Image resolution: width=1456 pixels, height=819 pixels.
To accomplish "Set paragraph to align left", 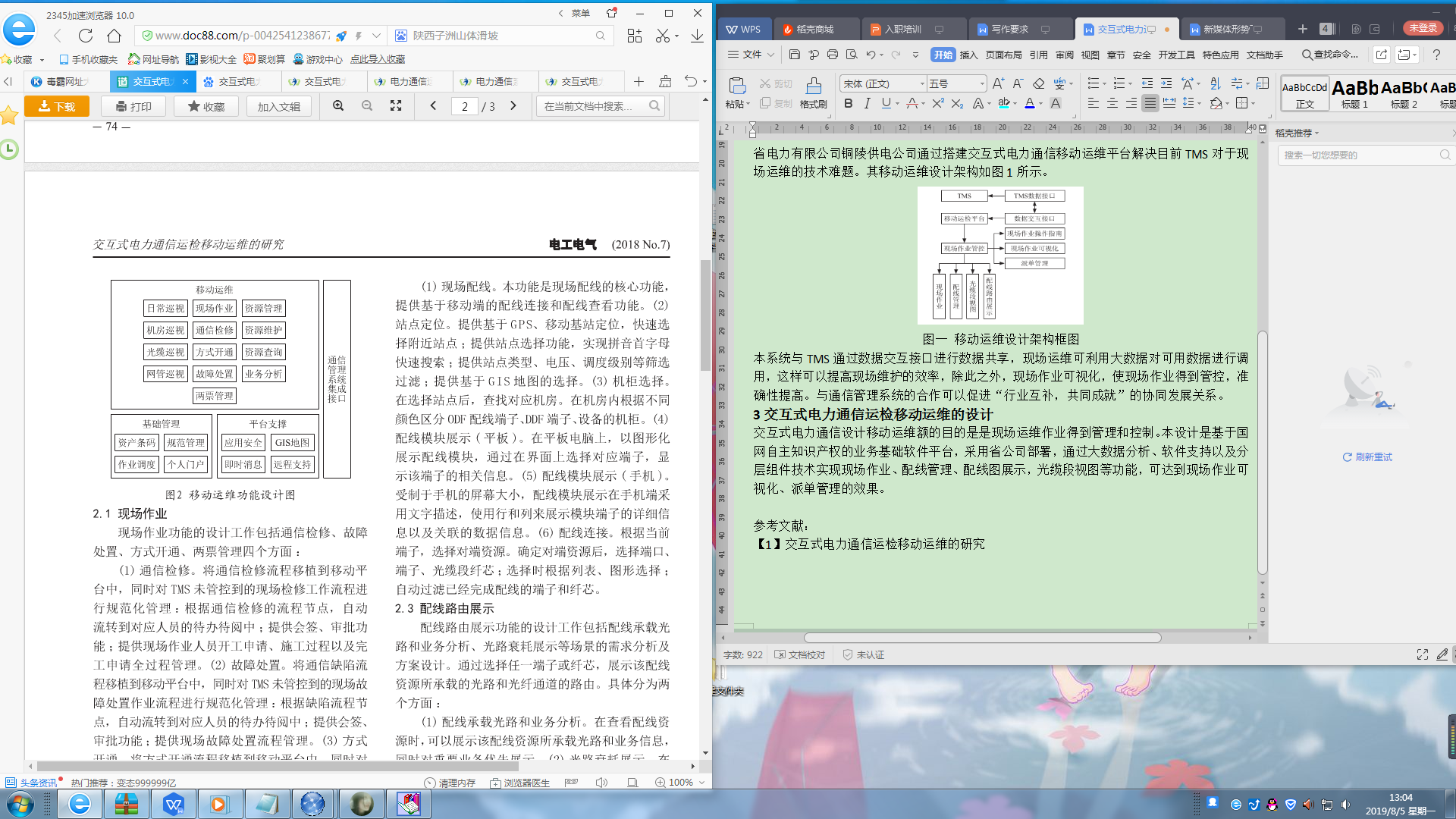I will 1093,103.
